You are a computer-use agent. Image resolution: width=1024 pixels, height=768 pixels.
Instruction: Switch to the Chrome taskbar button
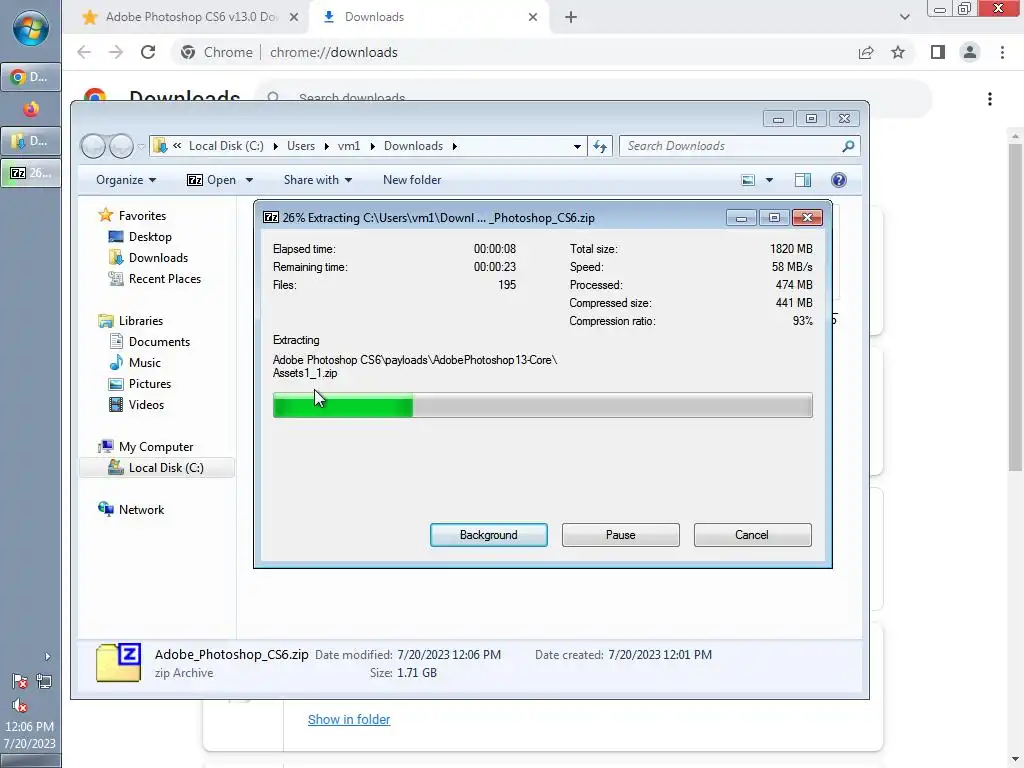coord(31,77)
